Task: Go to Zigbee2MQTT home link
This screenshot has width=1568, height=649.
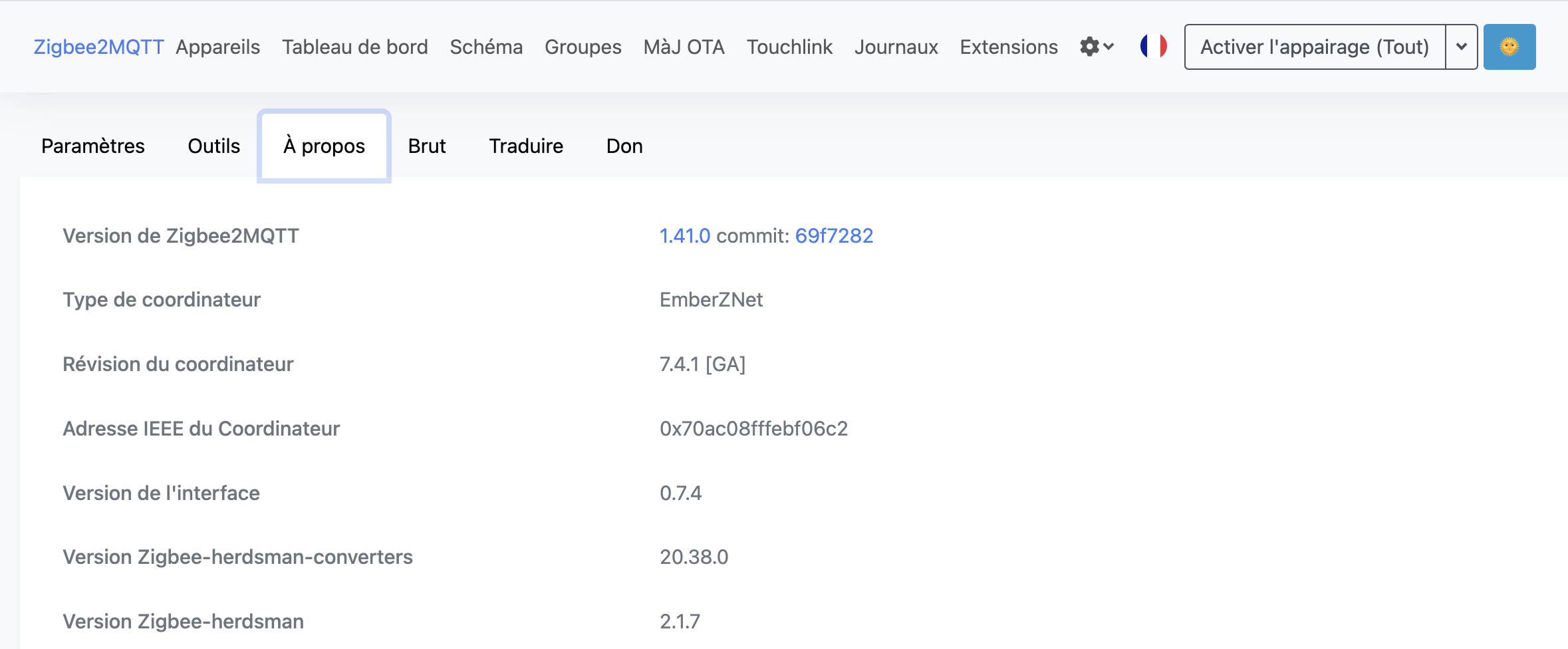Action: pos(98,47)
